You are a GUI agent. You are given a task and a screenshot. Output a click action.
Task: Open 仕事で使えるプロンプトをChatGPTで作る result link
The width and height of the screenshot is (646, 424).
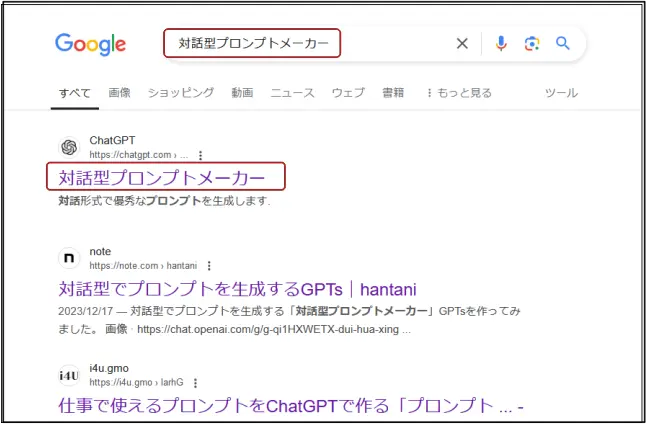291,406
